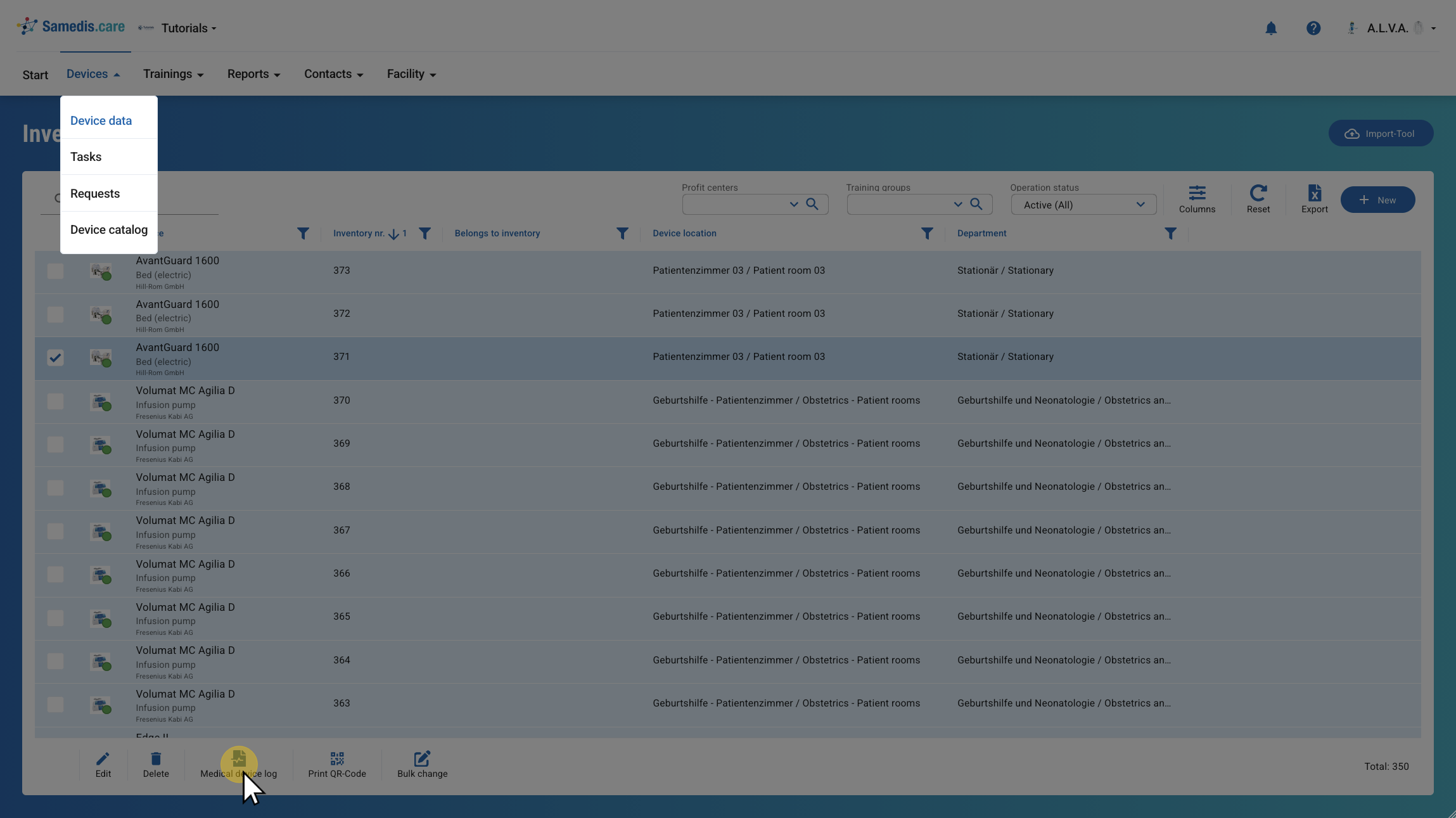This screenshot has width=1456, height=818.
Task: Click the A.L.V.A. user avatar icon
Action: point(1351,28)
